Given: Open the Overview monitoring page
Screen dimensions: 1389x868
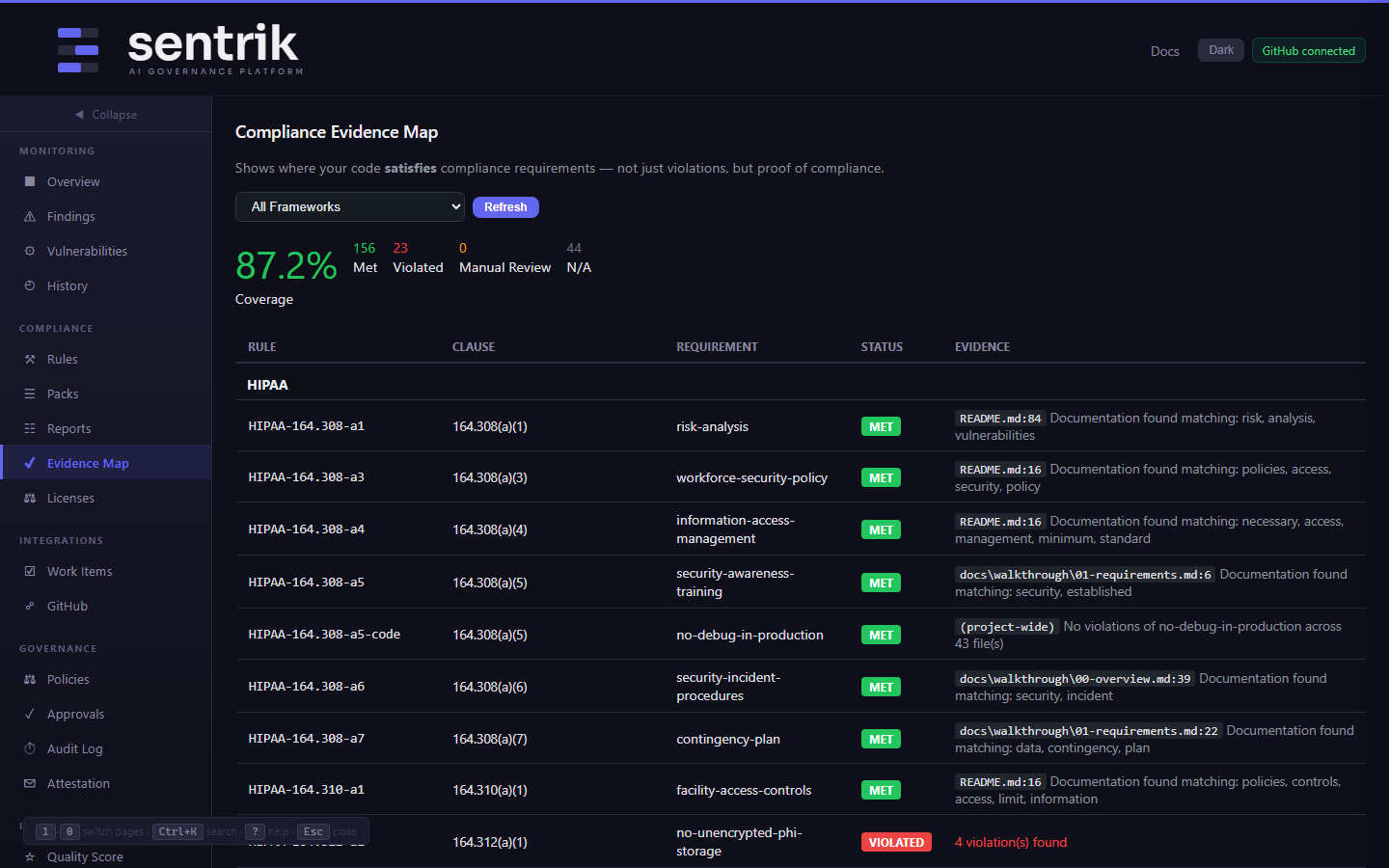Looking at the screenshot, I should [x=73, y=181].
